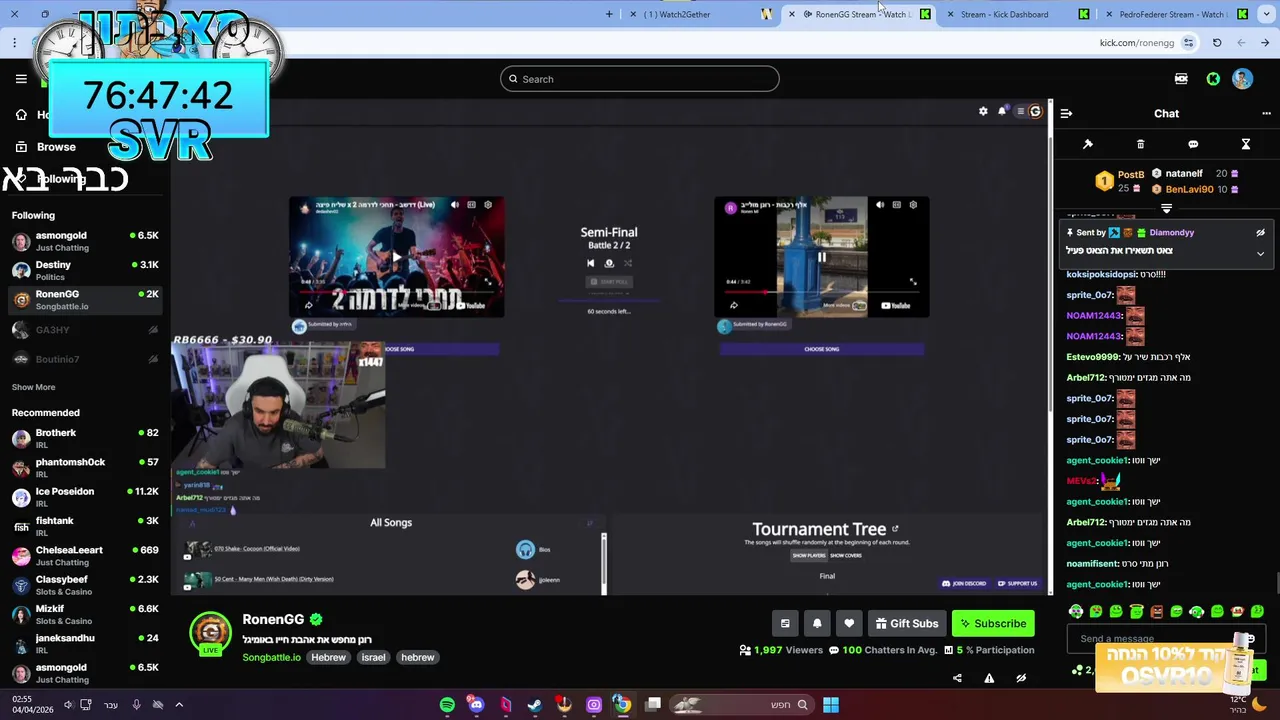Click the in-stream settings gear icon
The height and width of the screenshot is (720, 1280).
point(983,111)
